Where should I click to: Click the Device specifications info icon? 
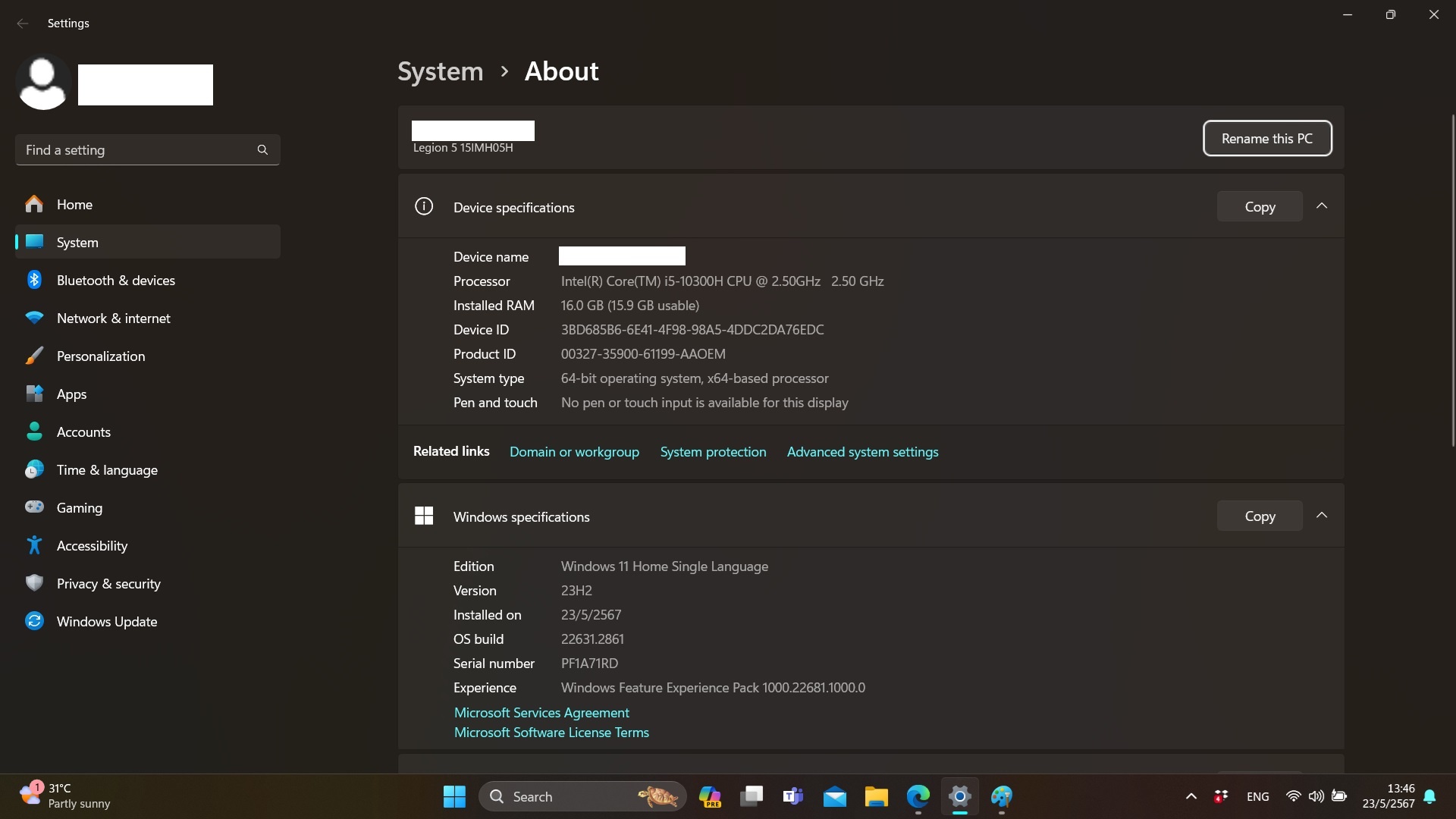(424, 206)
